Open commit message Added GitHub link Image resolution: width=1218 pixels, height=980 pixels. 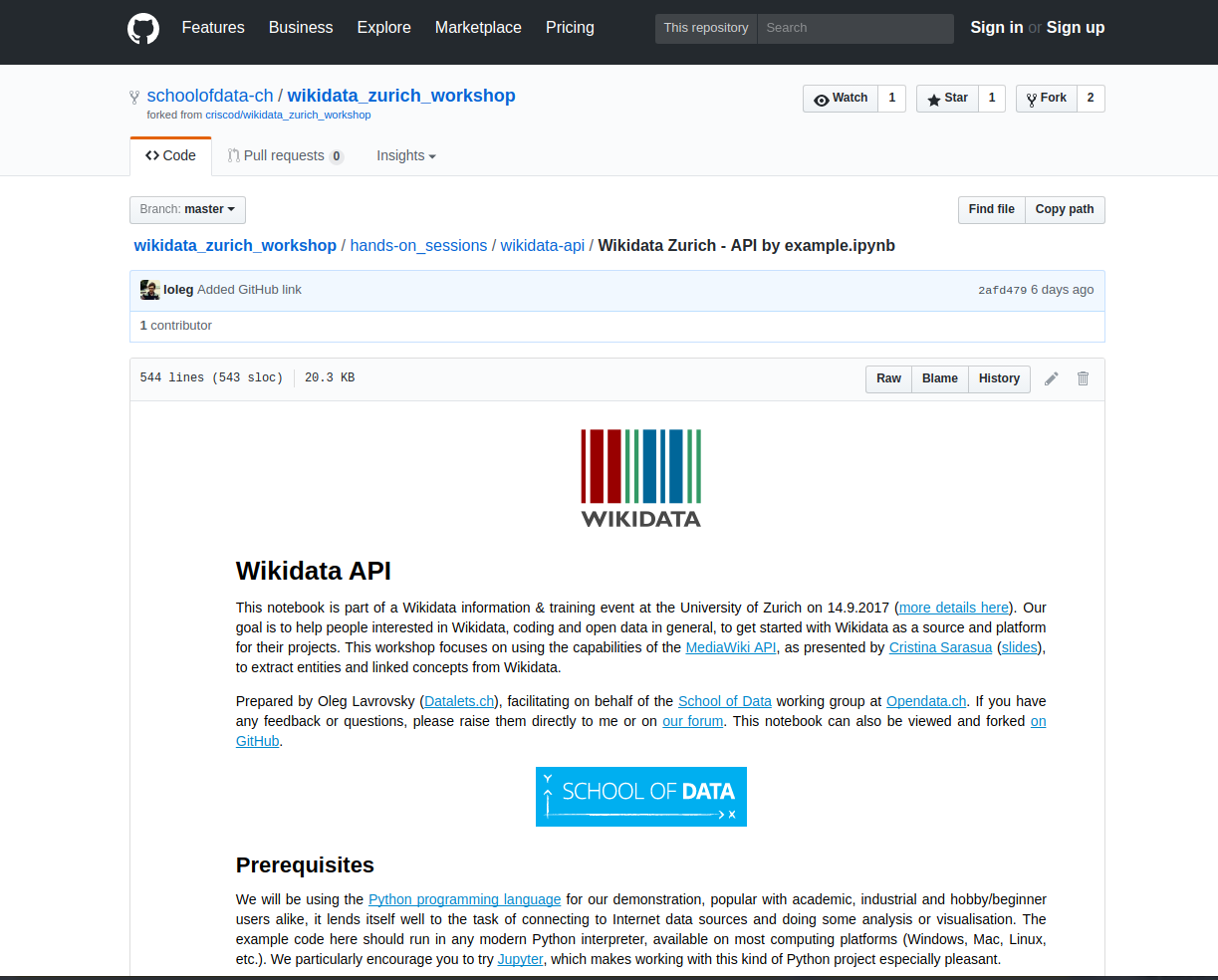(x=249, y=290)
